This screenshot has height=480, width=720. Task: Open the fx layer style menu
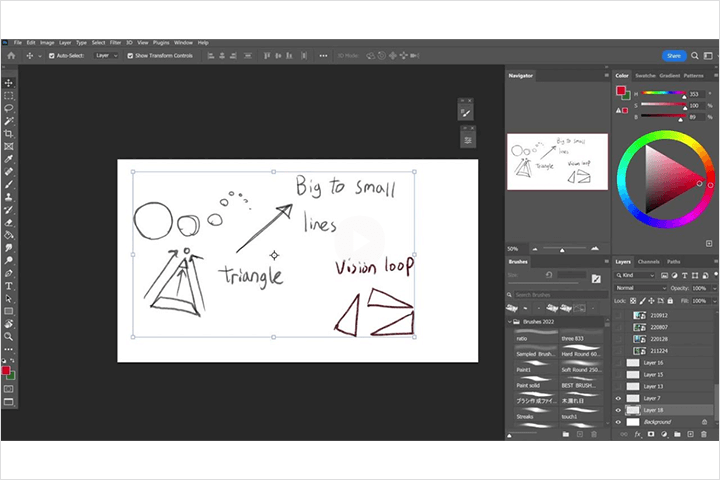tap(637, 434)
